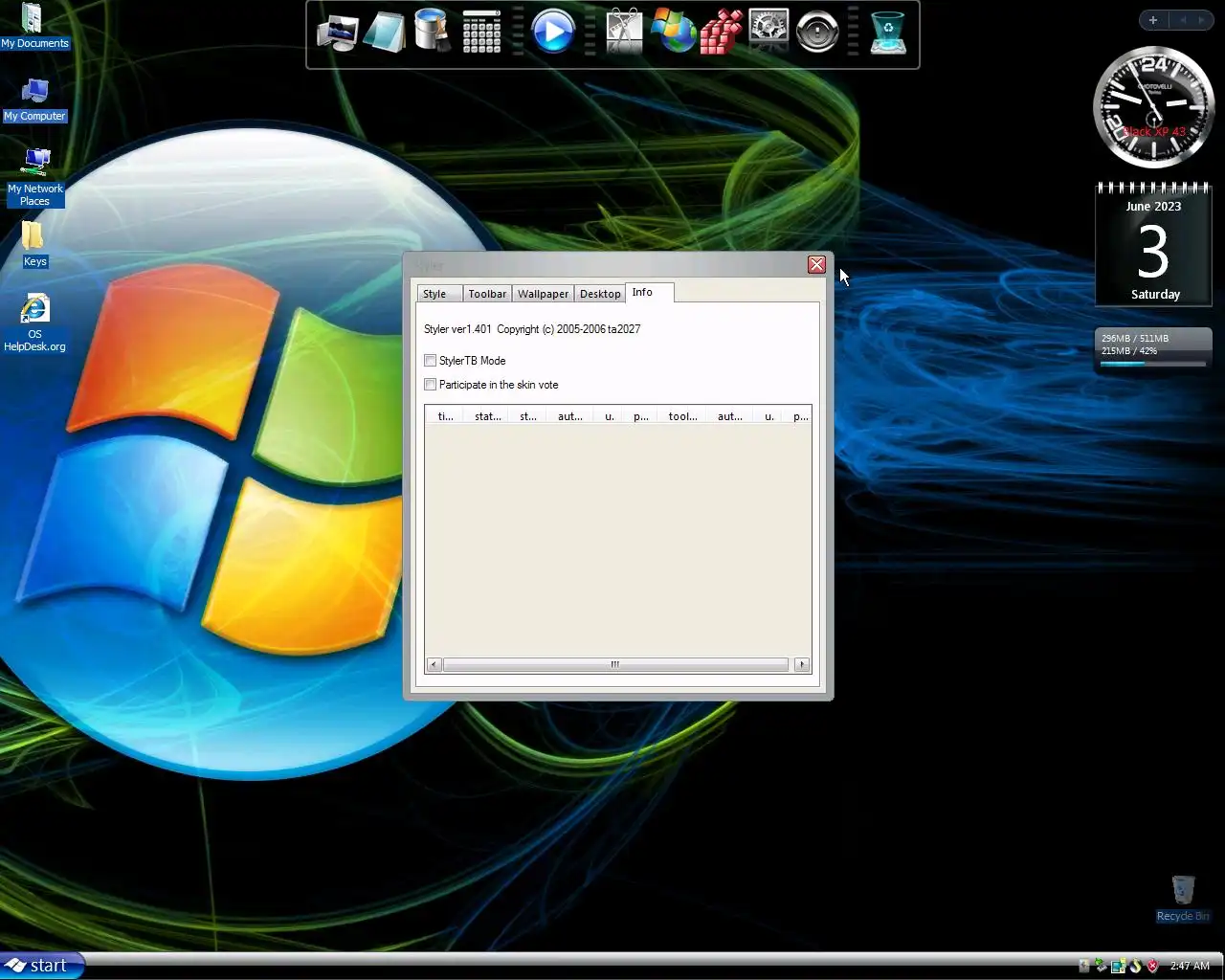This screenshot has width=1225, height=980.
Task: Open the gears settings icon in the dock
Action: click(x=768, y=31)
